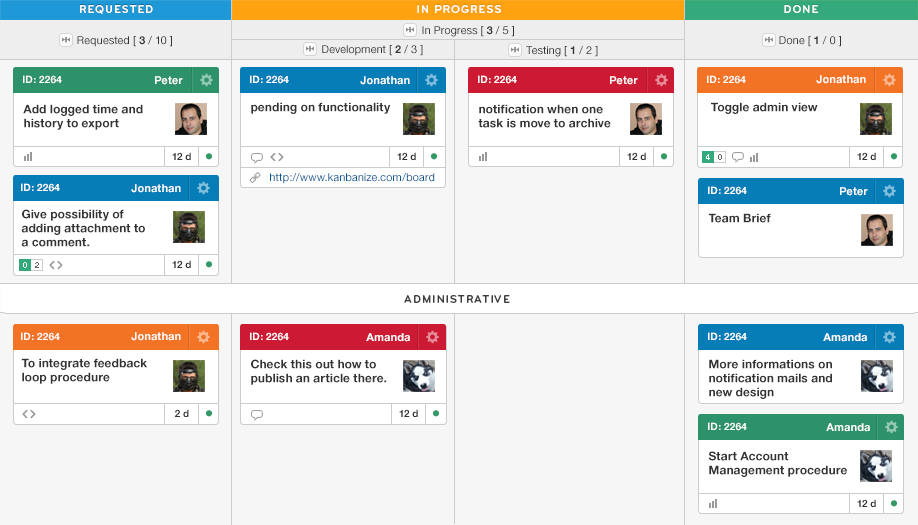
Task: Click green status dot on 'To integrate feedback' card
Action: pyautogui.click(x=209, y=413)
